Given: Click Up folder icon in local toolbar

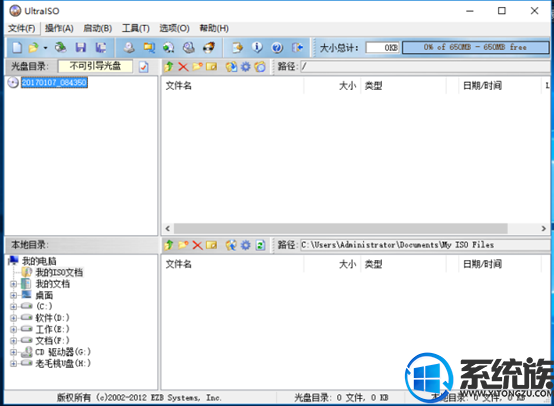Looking at the screenshot, I should [x=169, y=245].
